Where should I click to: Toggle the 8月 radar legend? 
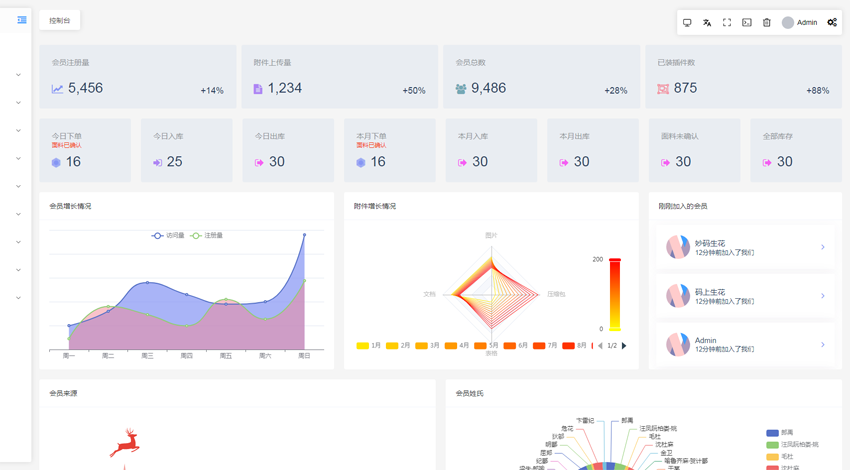[574, 345]
